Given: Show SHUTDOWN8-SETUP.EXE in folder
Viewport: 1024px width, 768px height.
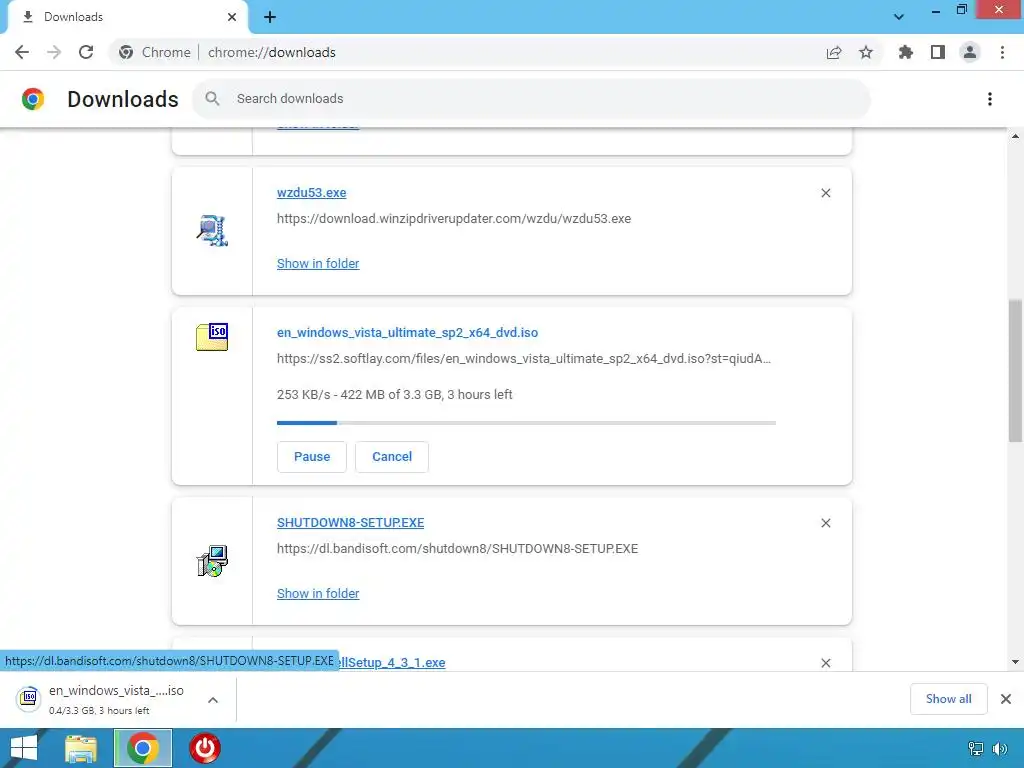Looking at the screenshot, I should tap(318, 594).
